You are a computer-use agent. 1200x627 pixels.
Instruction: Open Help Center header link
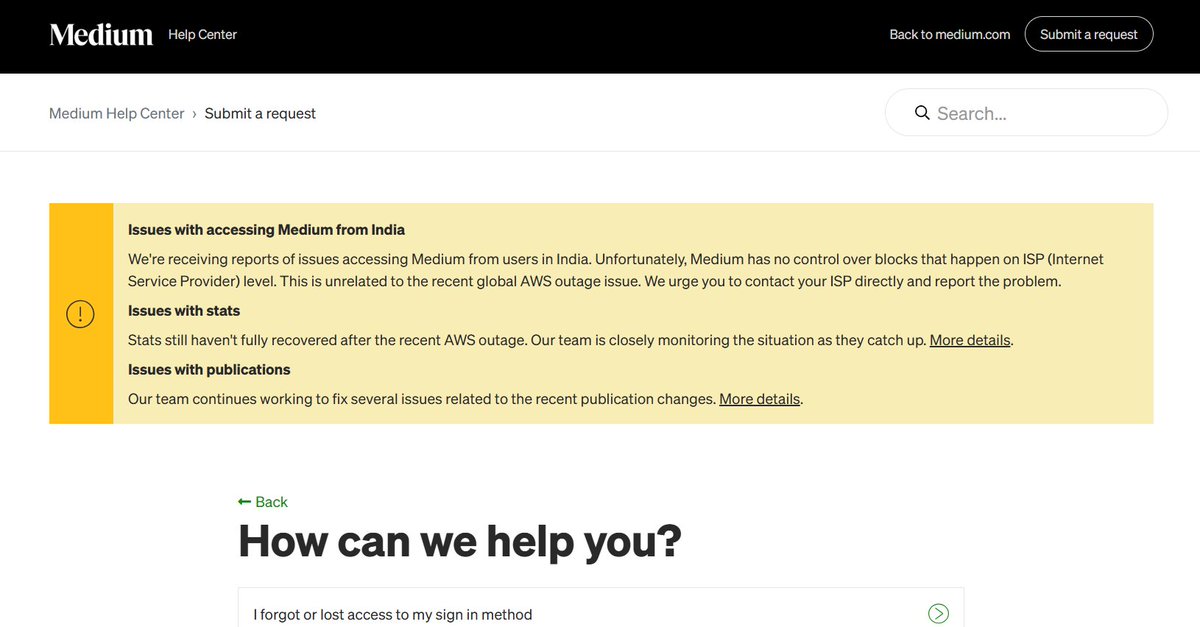tap(202, 34)
